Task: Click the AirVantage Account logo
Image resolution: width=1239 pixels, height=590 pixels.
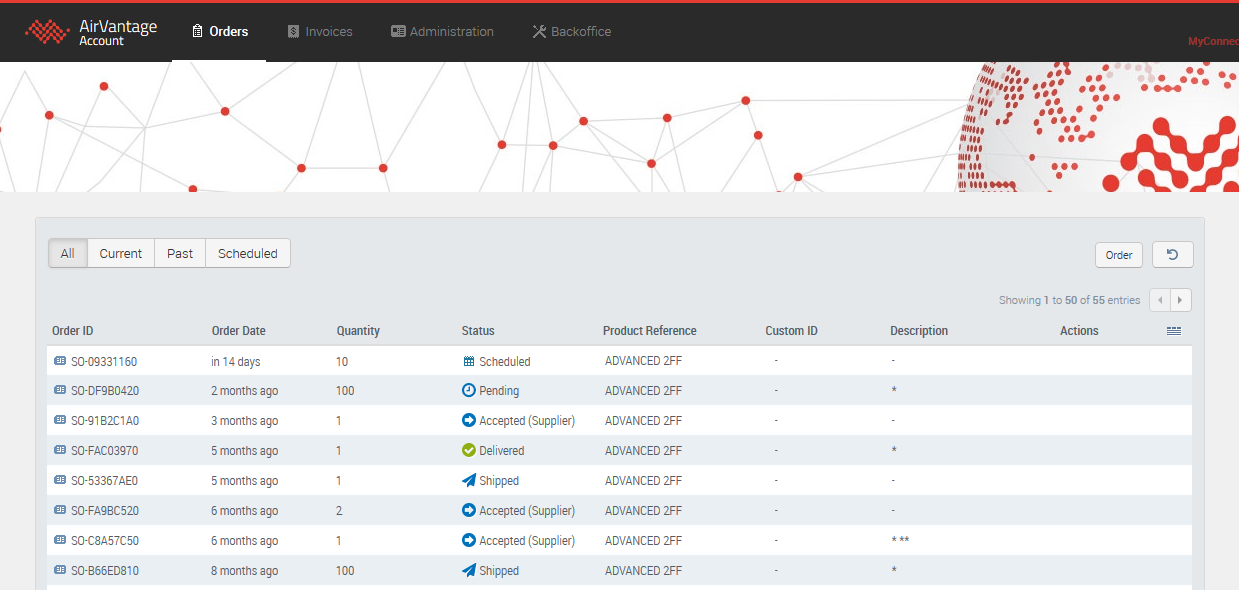Action: point(91,32)
